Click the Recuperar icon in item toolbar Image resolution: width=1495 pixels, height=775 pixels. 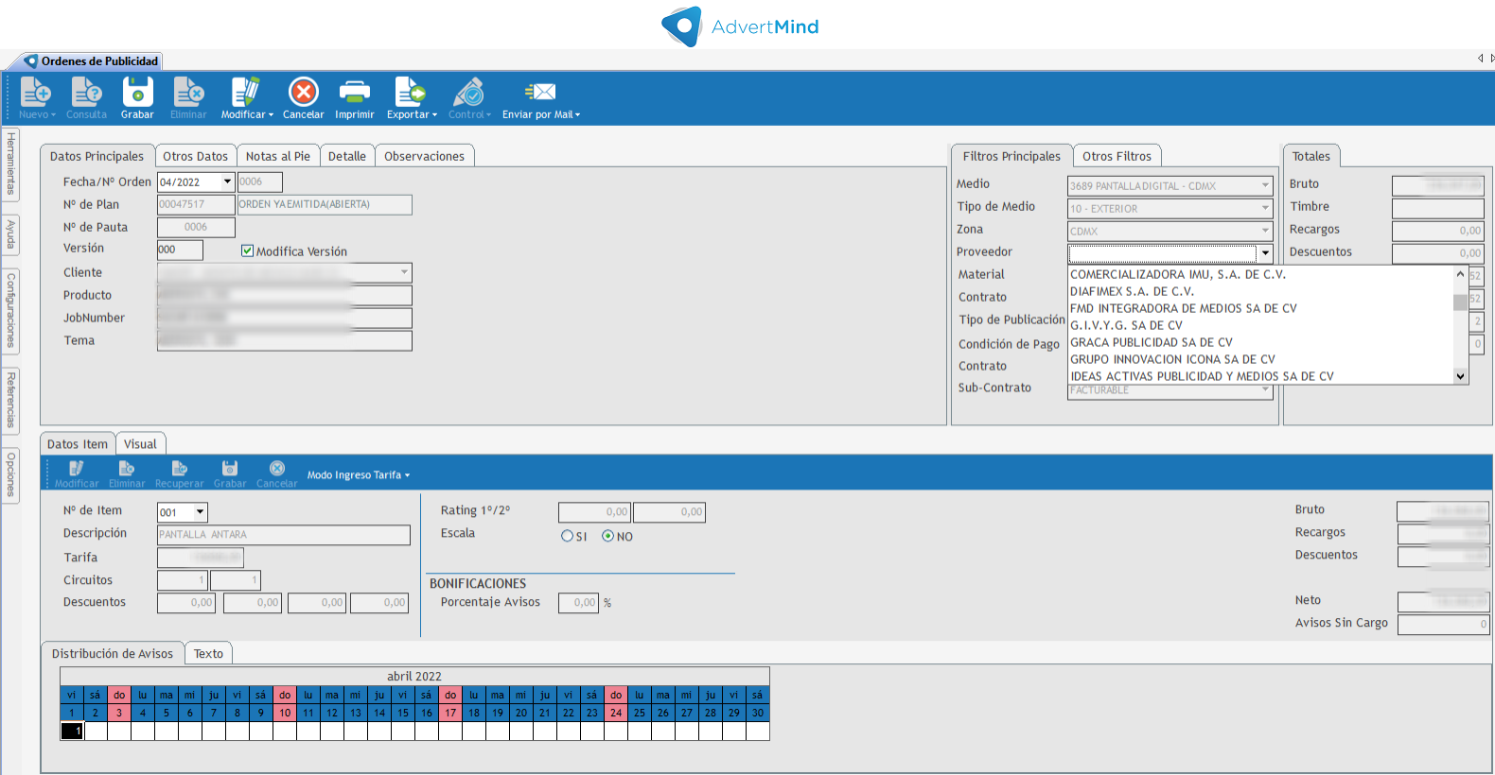tap(179, 468)
